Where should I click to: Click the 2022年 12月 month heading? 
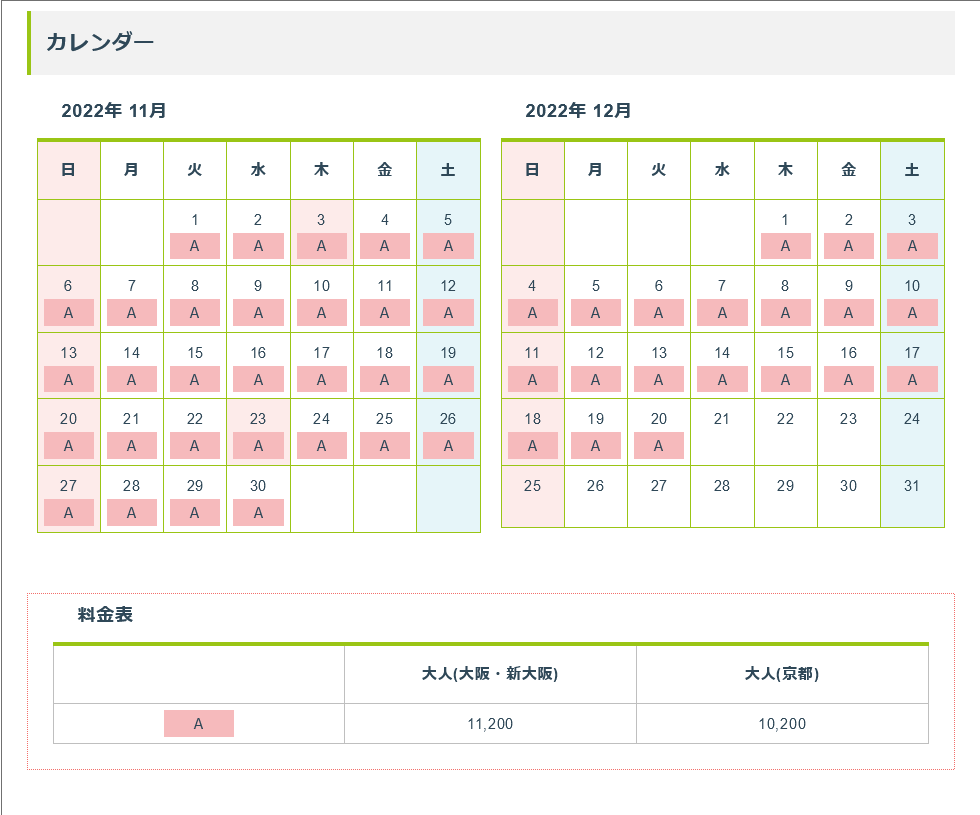coord(578,111)
